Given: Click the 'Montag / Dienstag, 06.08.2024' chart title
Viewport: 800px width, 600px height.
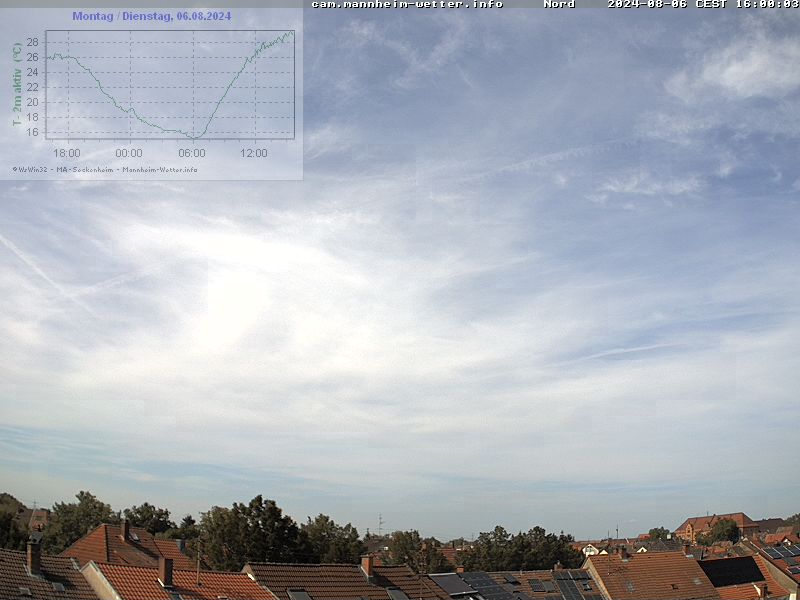Looking at the screenshot, I should [151, 16].
